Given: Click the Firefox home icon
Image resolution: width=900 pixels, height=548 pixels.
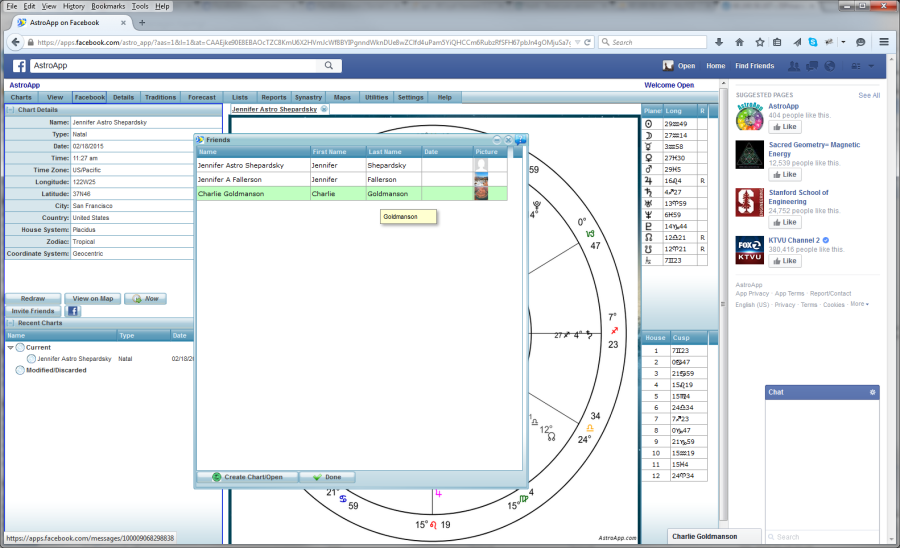Looking at the screenshot, I should [740, 42].
